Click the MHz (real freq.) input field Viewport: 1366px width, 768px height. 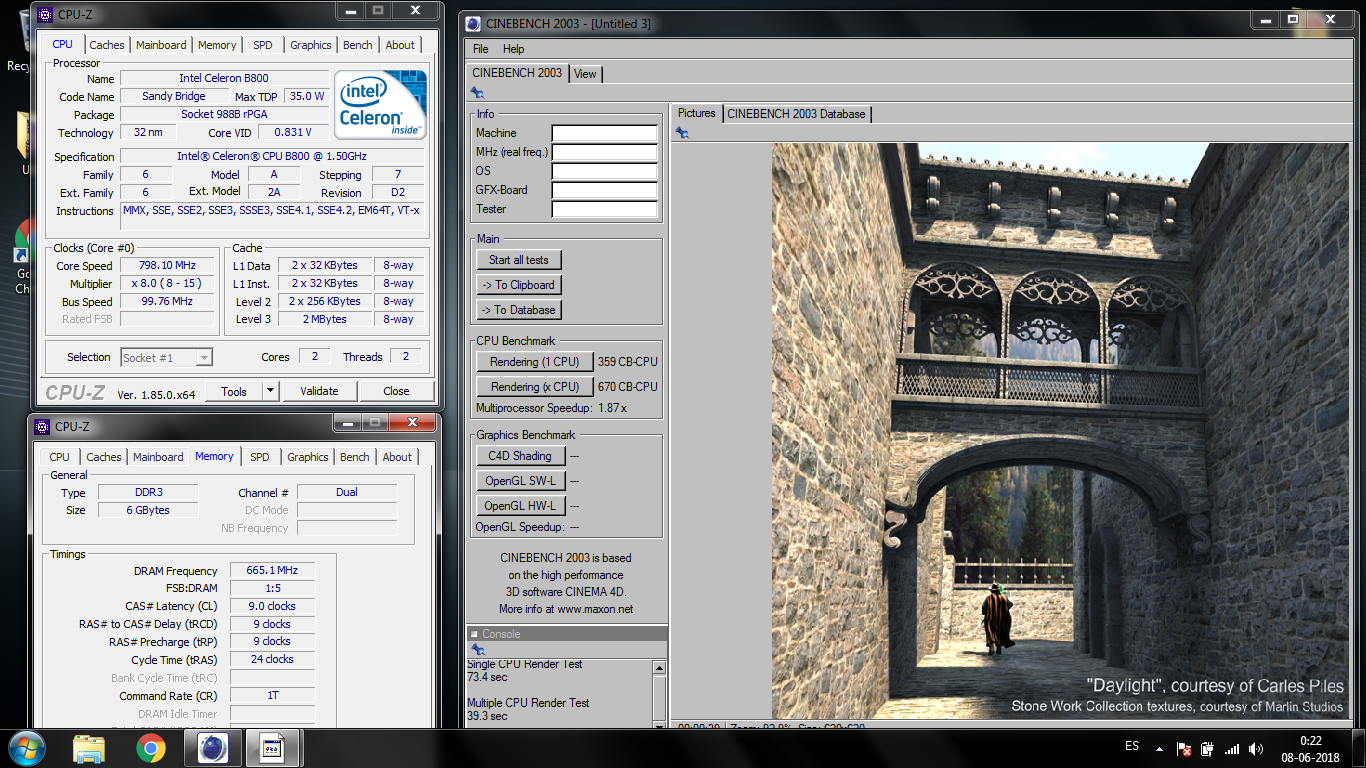pyautogui.click(x=605, y=152)
